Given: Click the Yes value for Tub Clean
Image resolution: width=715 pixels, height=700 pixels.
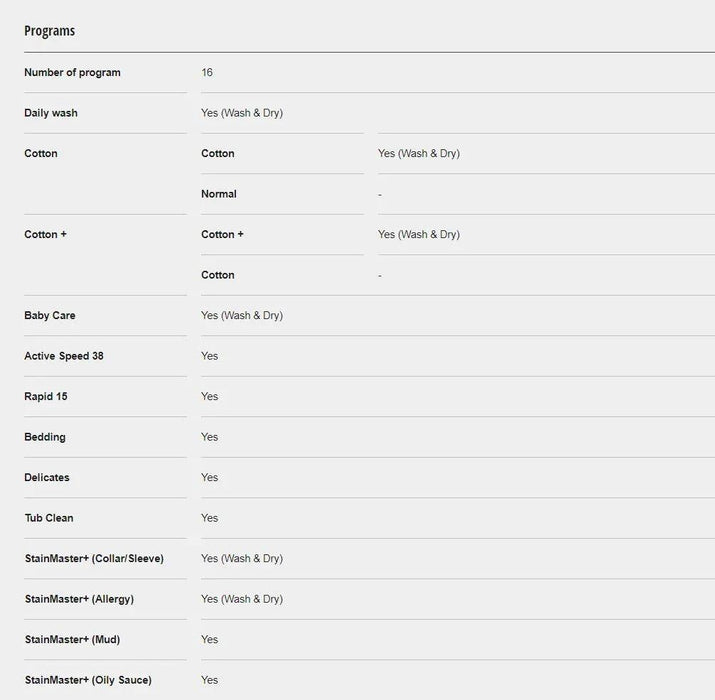Looking at the screenshot, I should [x=210, y=518].
